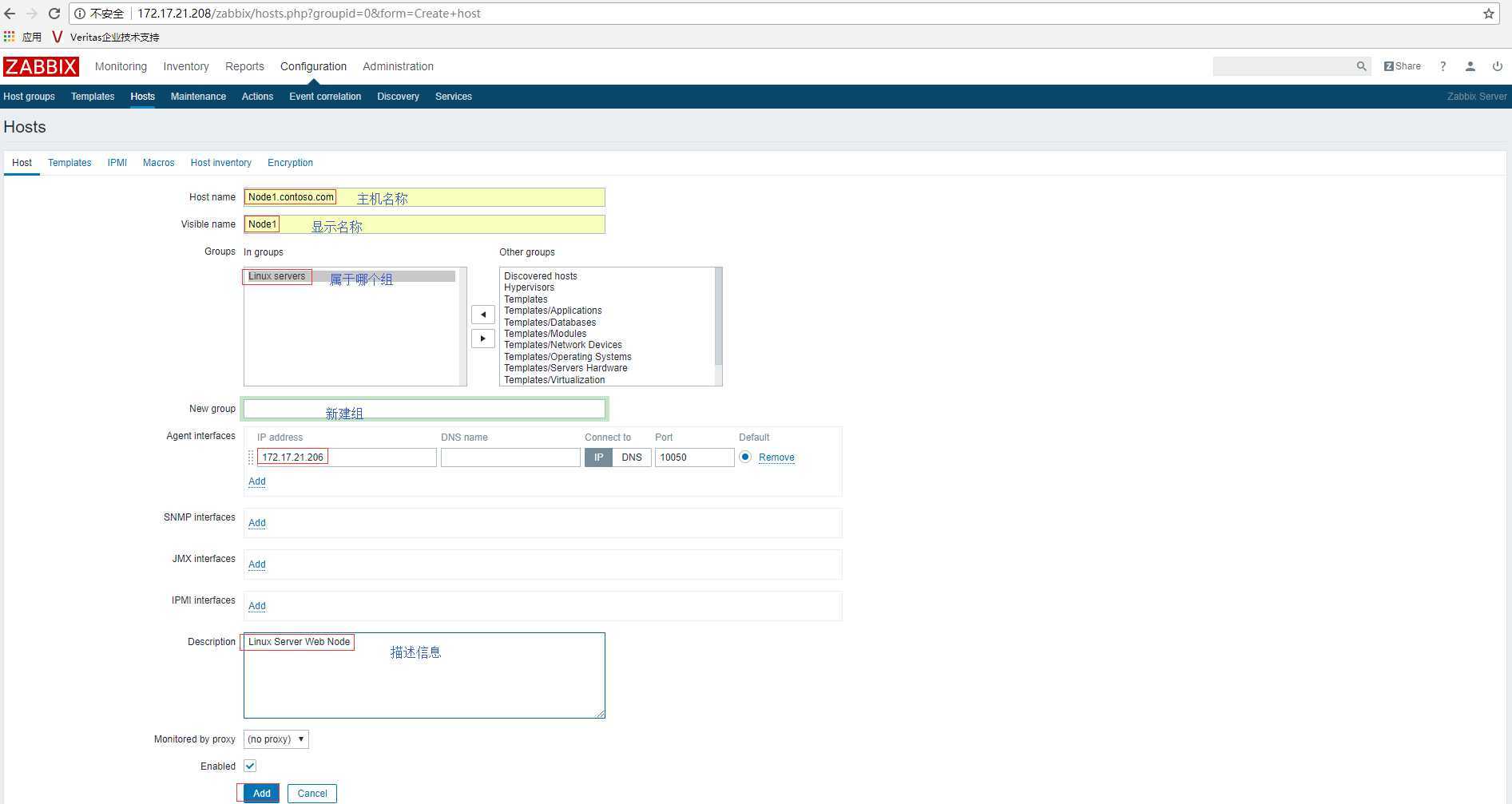Move selected group left with the arrow button
This screenshot has height=804, width=1512.
pos(483,315)
